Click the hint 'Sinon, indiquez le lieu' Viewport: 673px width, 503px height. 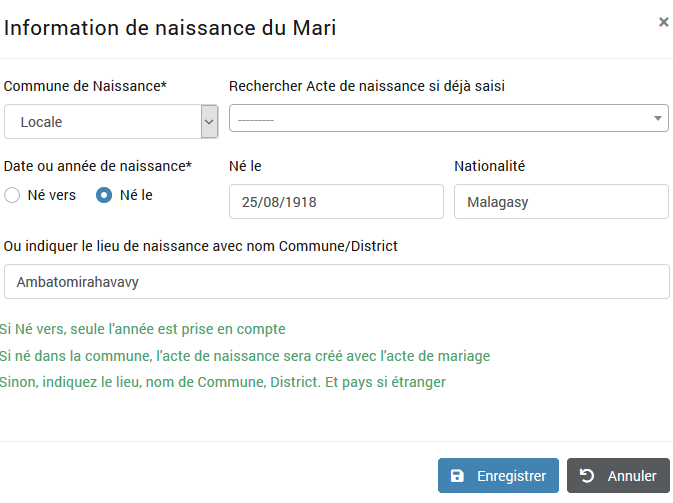223,382
